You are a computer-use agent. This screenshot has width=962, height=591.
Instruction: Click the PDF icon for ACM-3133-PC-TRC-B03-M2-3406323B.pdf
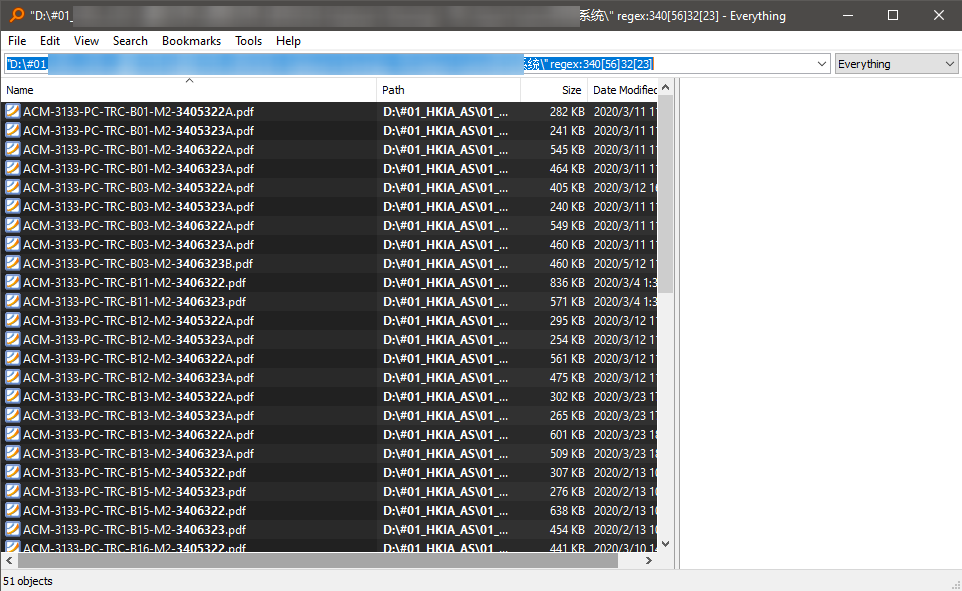point(12,263)
